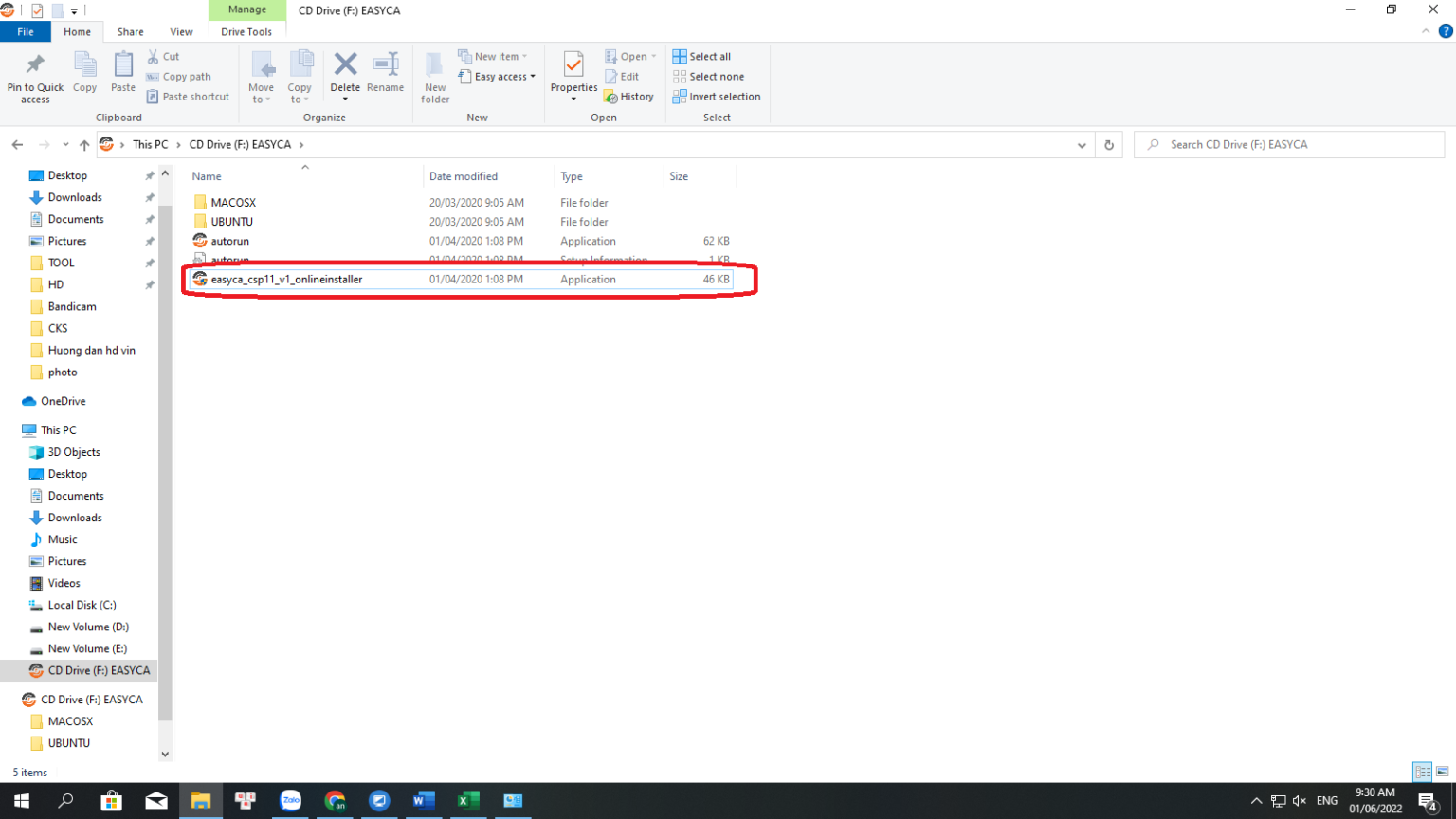Open Zalo from the taskbar

(x=291, y=801)
